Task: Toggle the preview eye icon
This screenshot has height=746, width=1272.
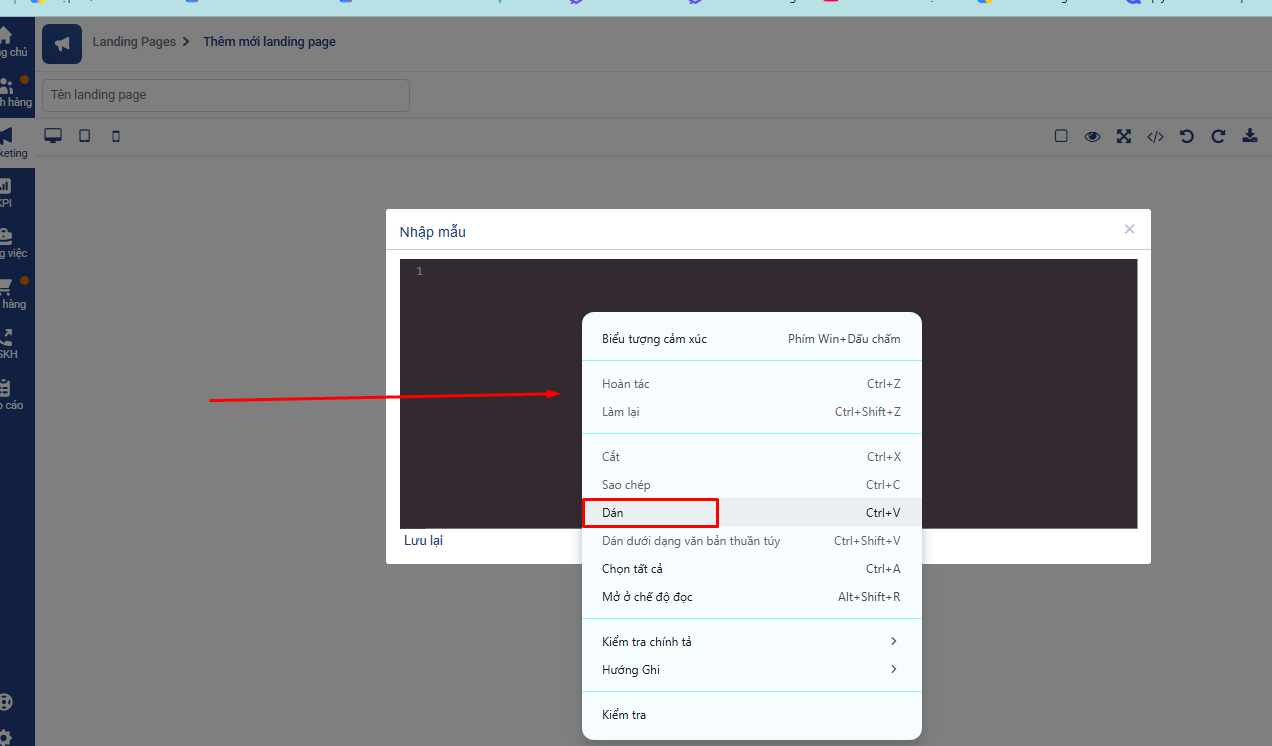Action: [x=1093, y=137]
